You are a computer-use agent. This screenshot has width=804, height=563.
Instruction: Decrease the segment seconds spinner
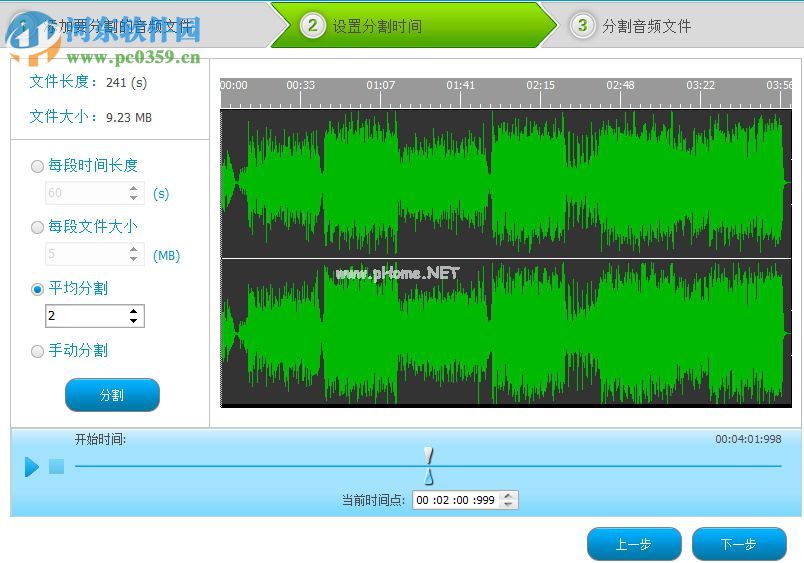pyautogui.click(x=134, y=198)
